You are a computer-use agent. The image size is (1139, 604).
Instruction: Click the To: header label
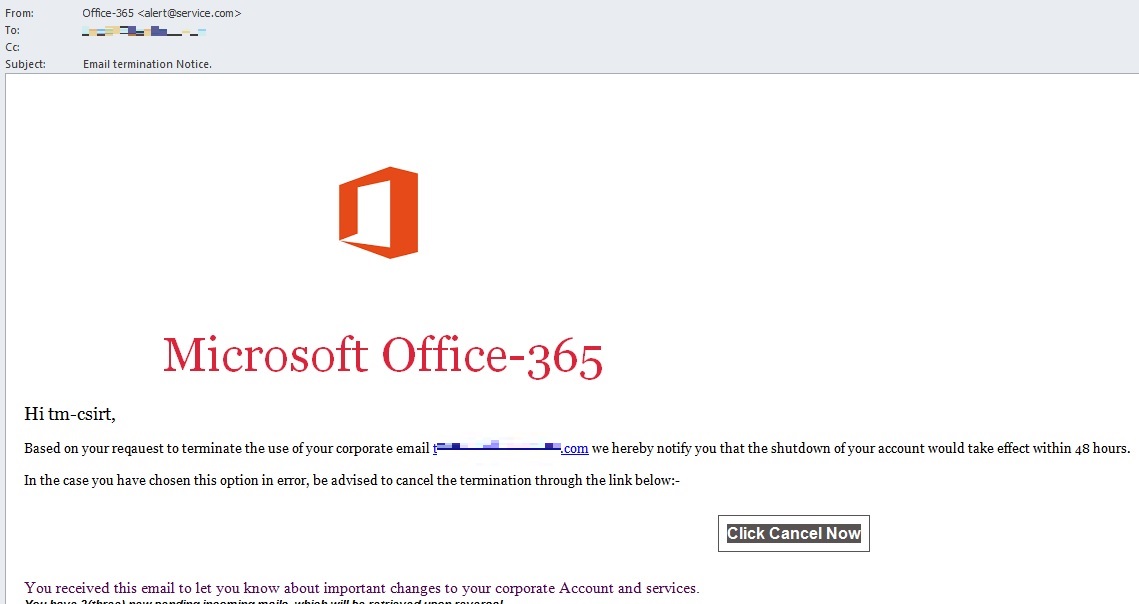point(13,31)
